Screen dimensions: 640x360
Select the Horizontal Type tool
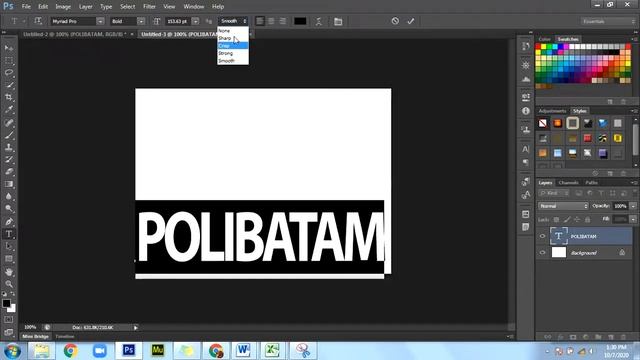(x=9, y=234)
